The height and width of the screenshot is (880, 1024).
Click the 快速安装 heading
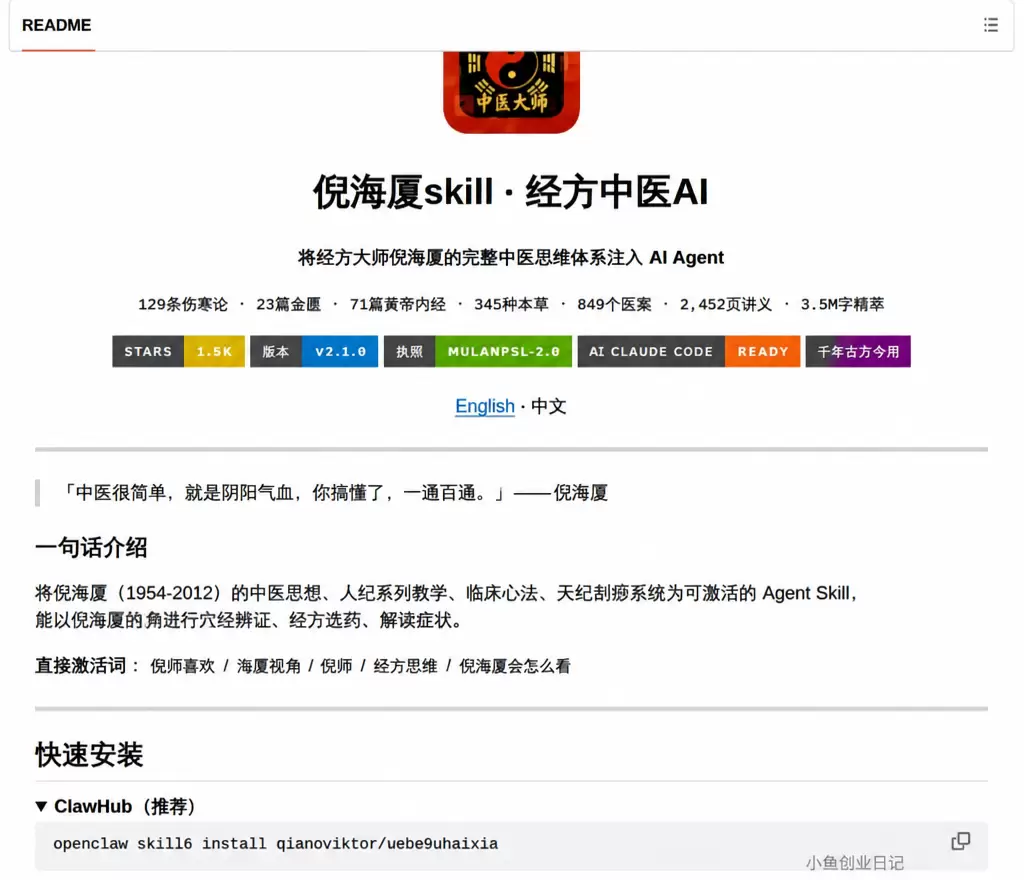coord(89,755)
